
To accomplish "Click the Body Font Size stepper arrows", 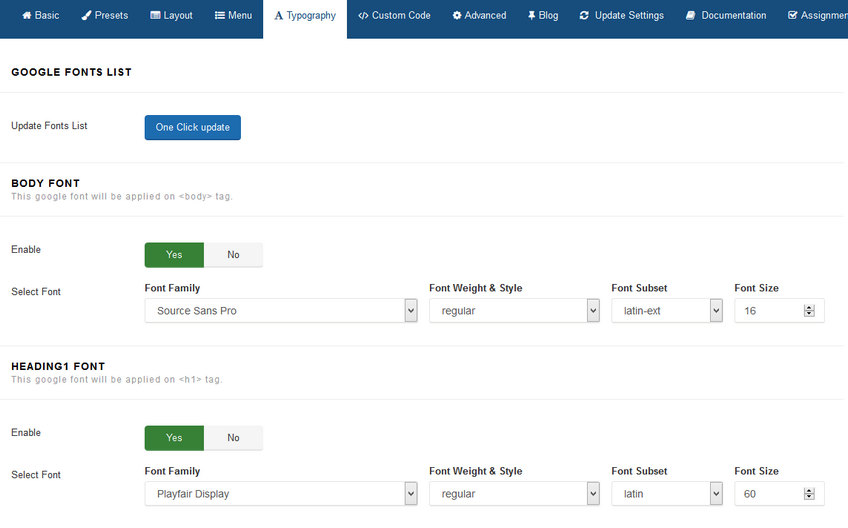I will pyautogui.click(x=809, y=311).
